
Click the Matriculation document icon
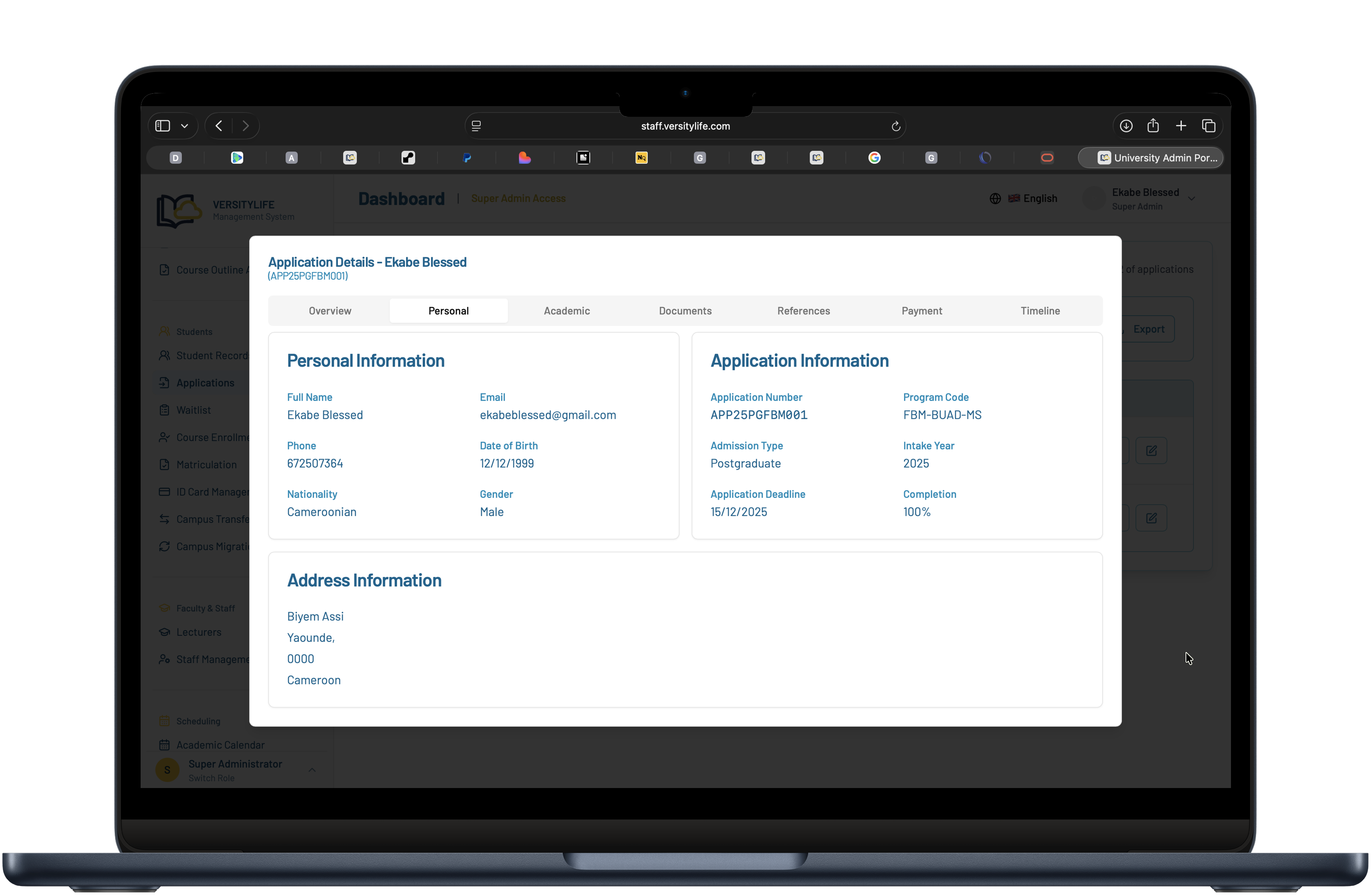pos(164,464)
